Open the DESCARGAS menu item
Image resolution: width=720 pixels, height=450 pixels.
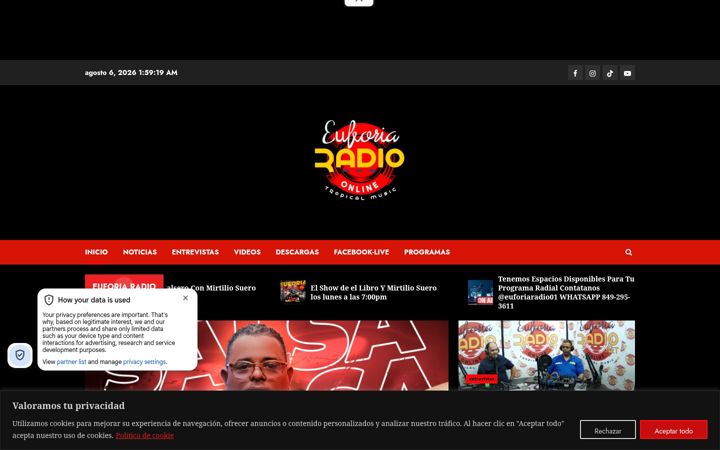point(297,252)
